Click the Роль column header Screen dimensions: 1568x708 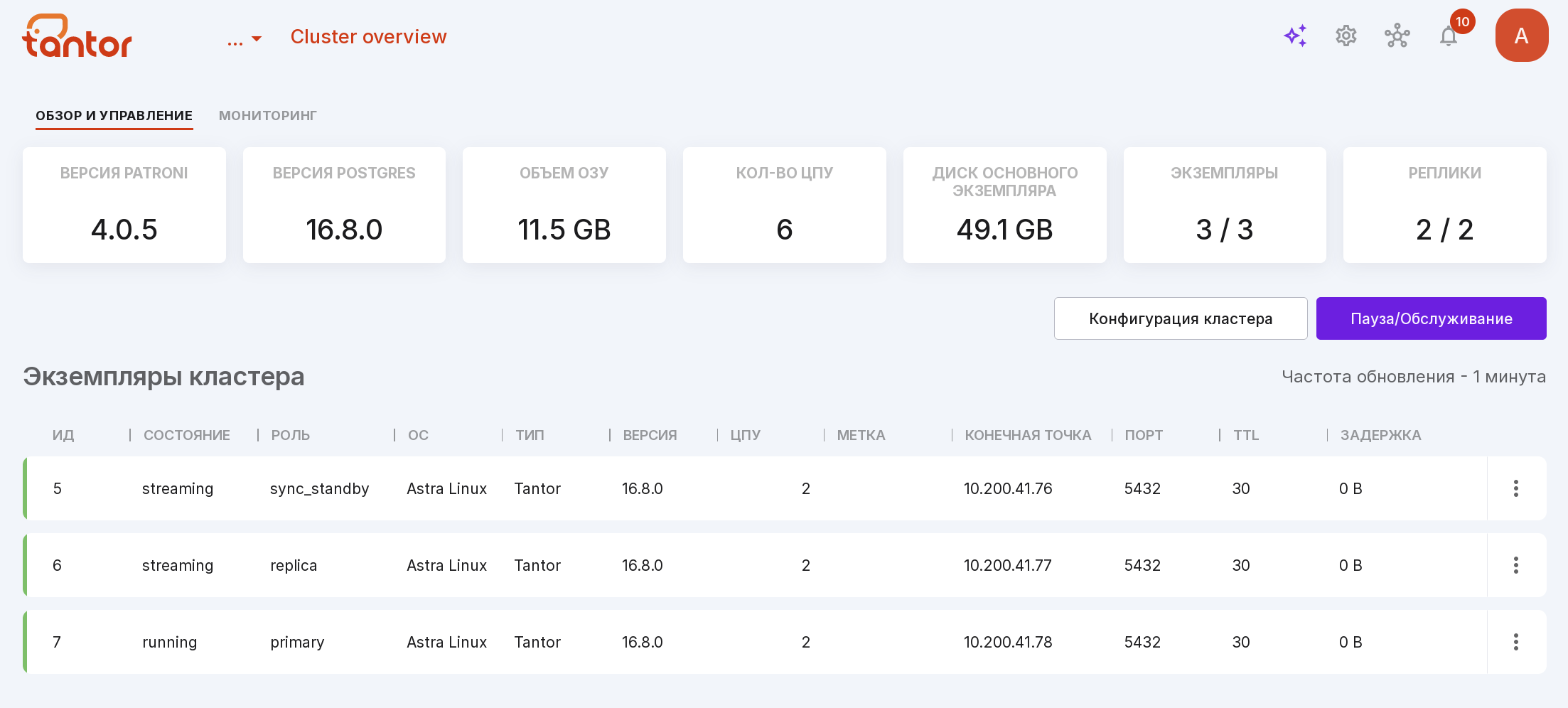click(291, 435)
